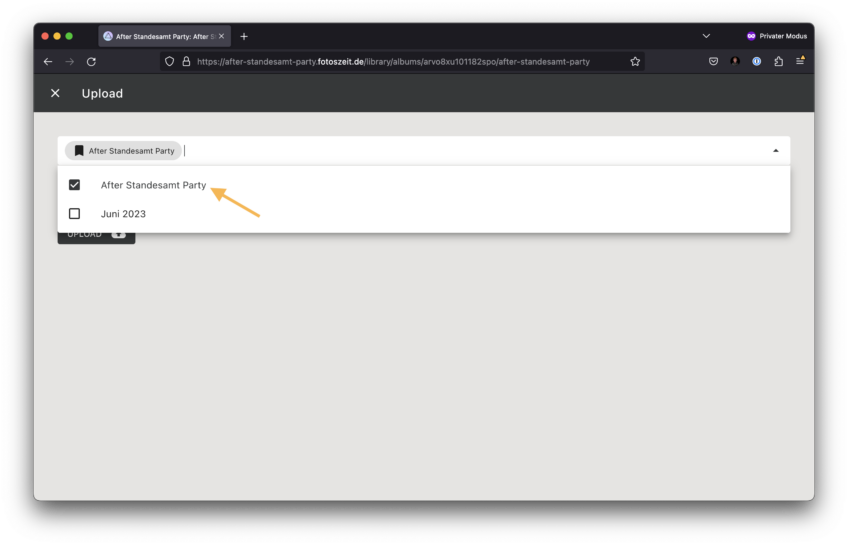
Task: Click the After Standesamt Party album chip
Action: 124,151
